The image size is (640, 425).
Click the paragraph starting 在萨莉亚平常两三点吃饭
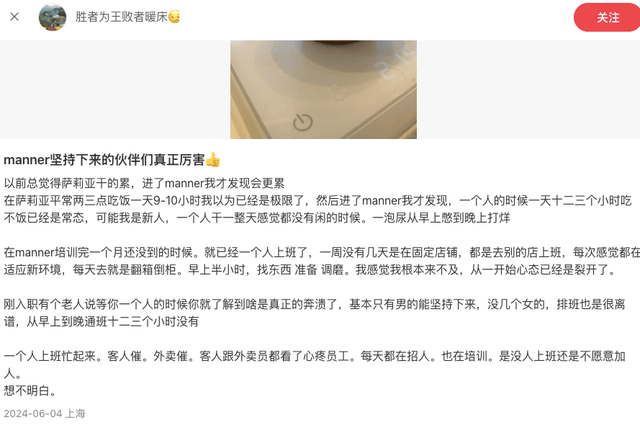(x=318, y=209)
